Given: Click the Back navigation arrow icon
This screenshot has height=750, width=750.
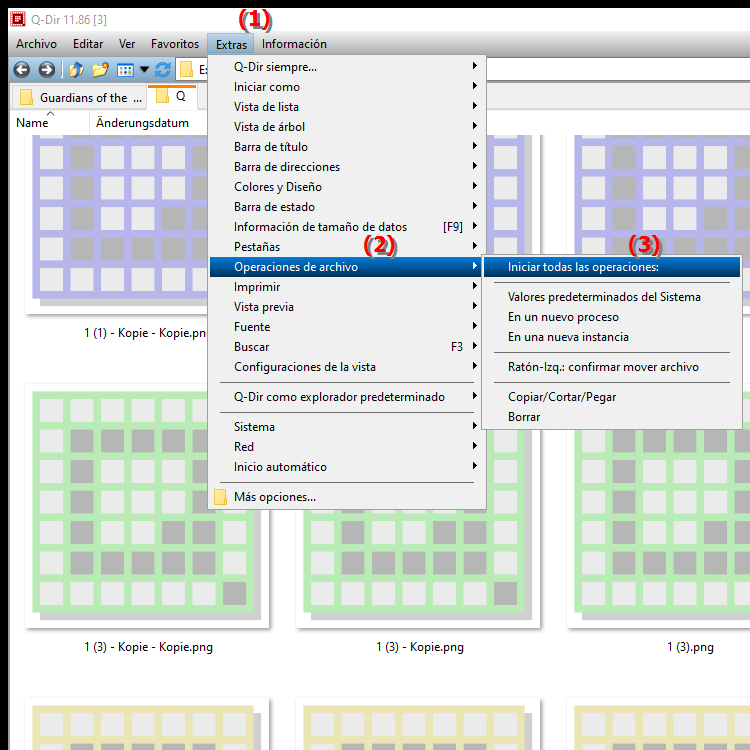Looking at the screenshot, I should [x=22, y=70].
